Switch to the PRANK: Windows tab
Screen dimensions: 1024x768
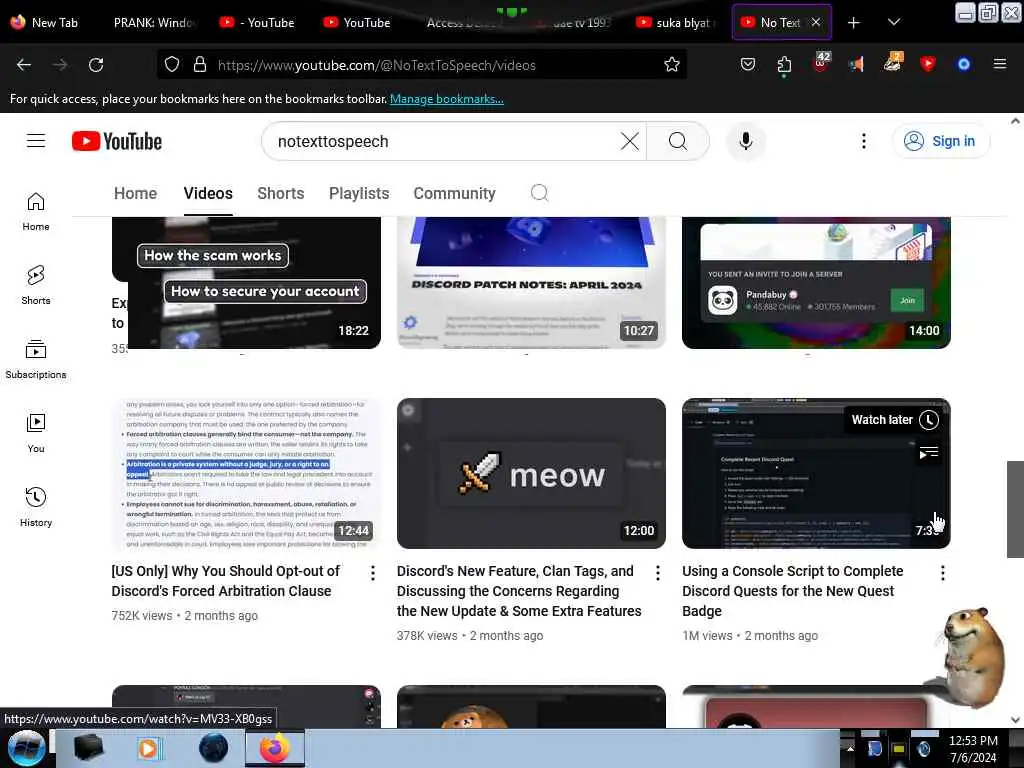click(x=154, y=22)
